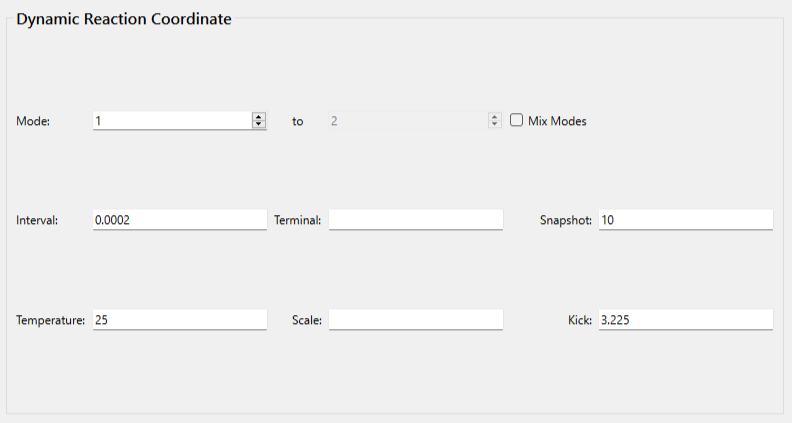Click the Mode spinbox up arrow
This screenshot has height=423, width=792.
pos(259,117)
